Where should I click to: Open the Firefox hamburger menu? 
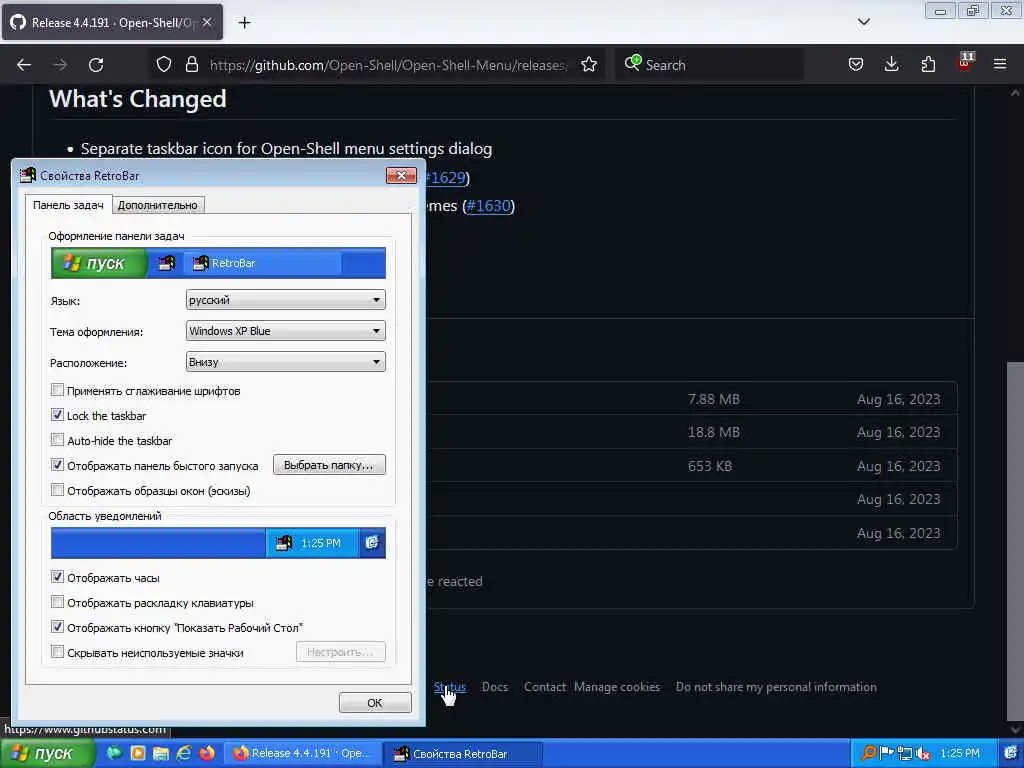pos(1000,65)
